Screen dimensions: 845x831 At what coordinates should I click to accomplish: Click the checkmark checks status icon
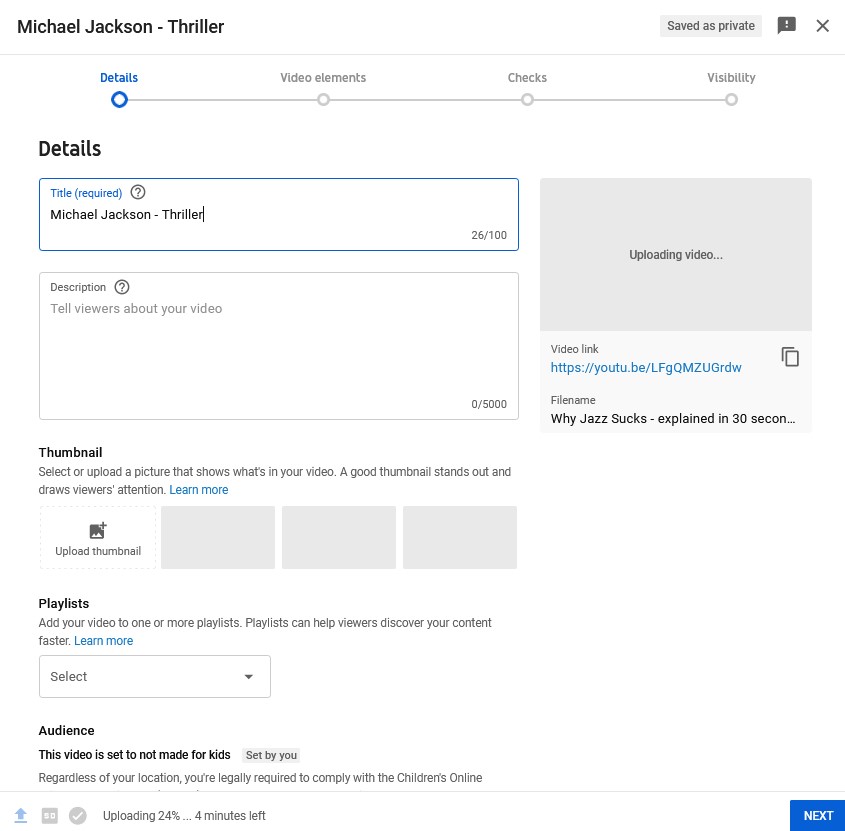(78, 815)
